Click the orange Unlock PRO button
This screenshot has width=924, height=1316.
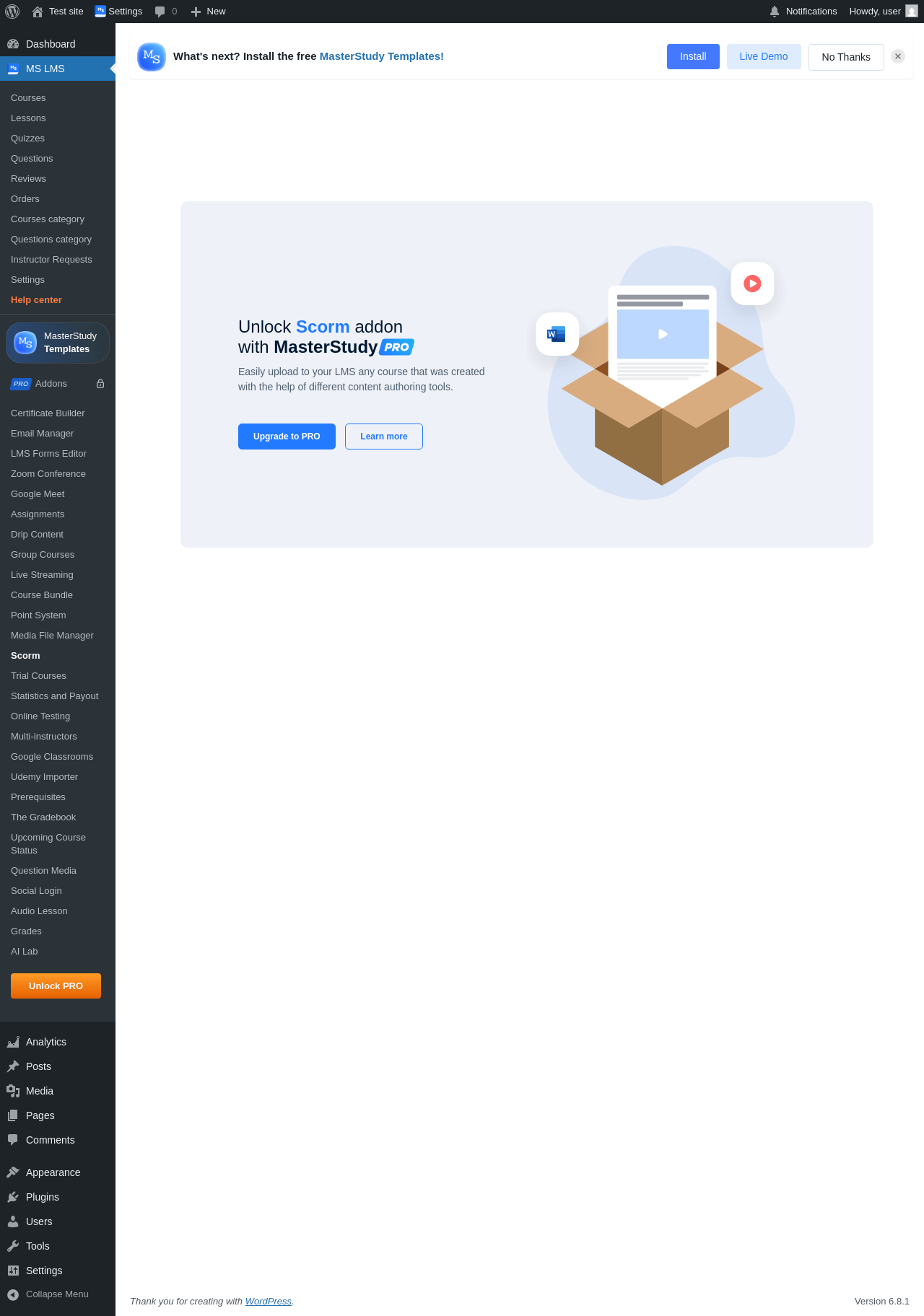(x=56, y=986)
